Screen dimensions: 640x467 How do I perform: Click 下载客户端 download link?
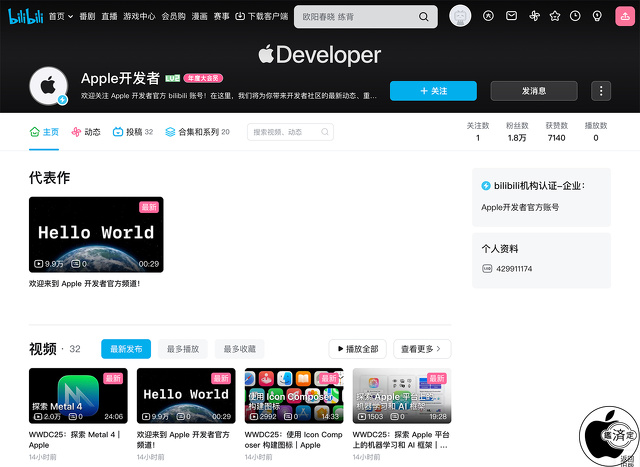262,16
